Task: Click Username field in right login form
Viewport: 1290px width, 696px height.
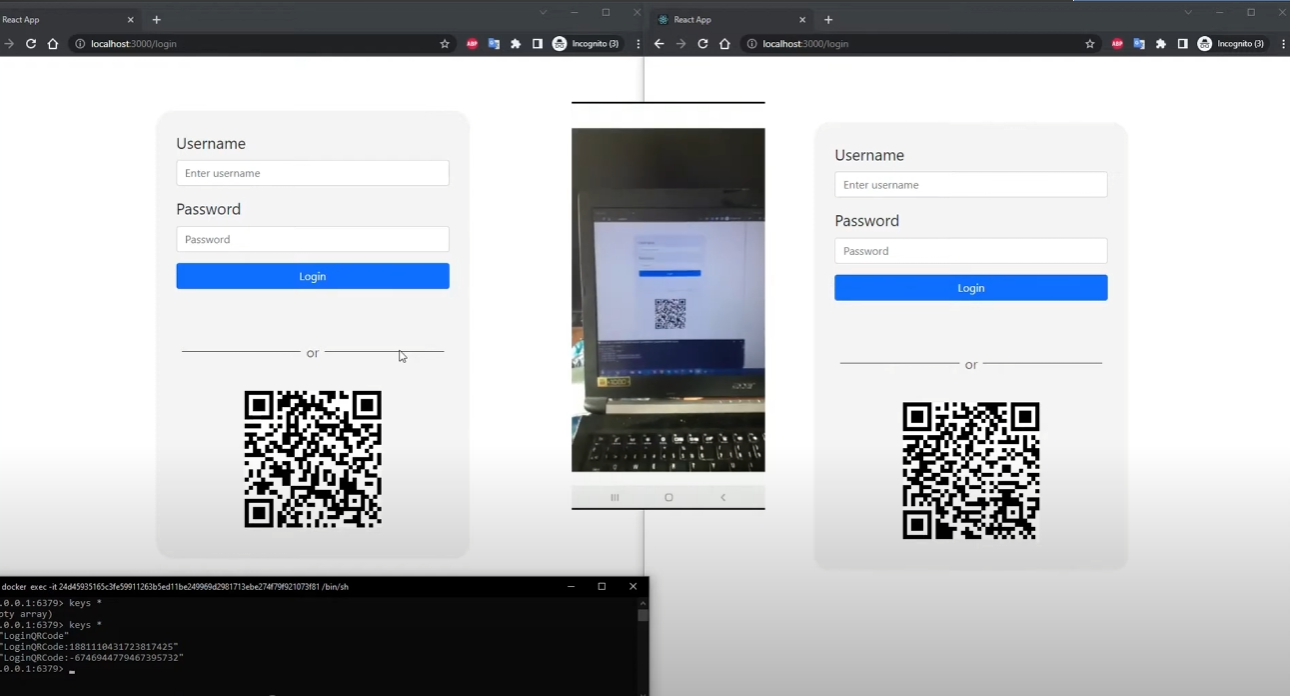Action: click(971, 185)
